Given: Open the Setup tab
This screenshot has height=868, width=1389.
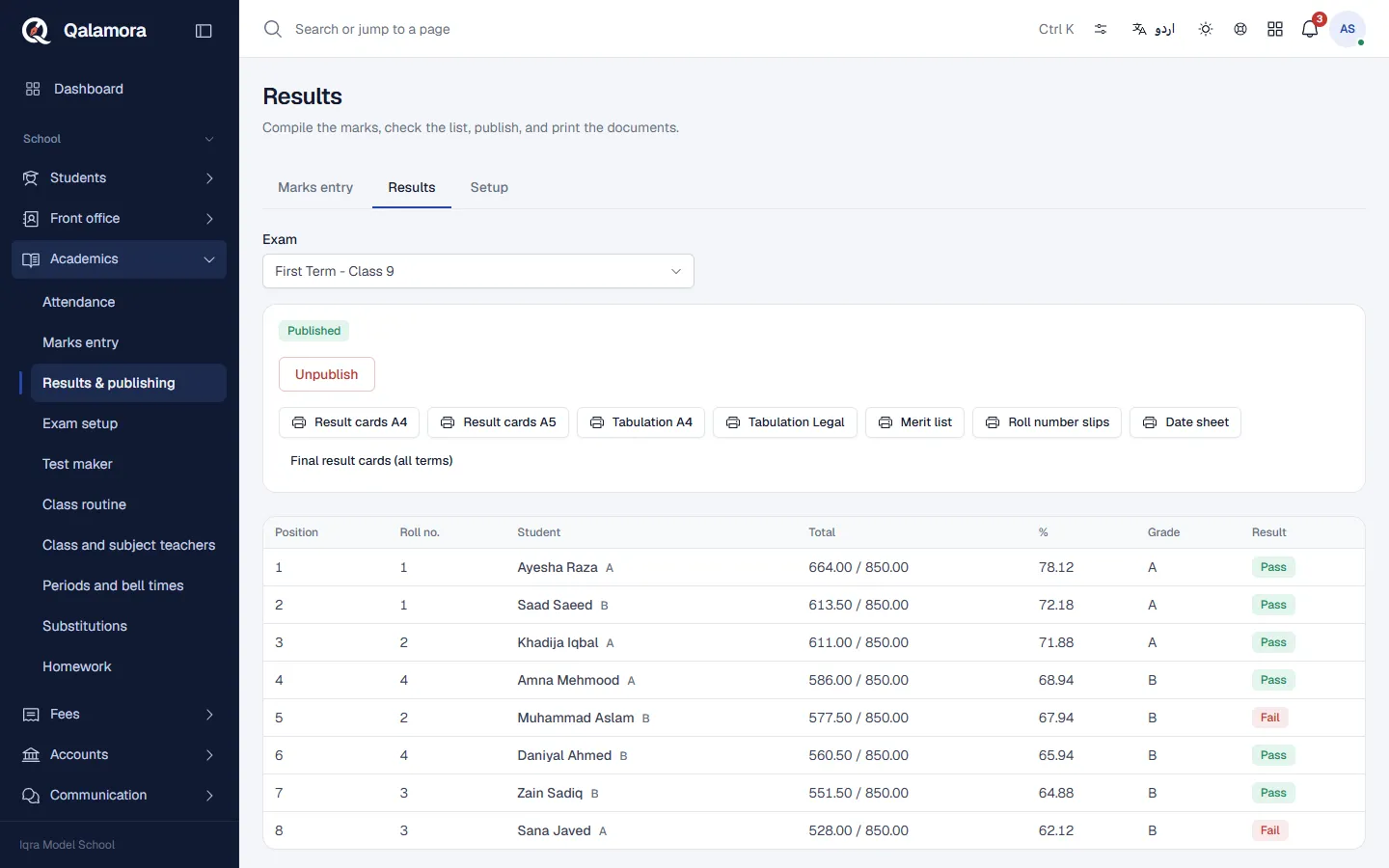Looking at the screenshot, I should point(489,187).
